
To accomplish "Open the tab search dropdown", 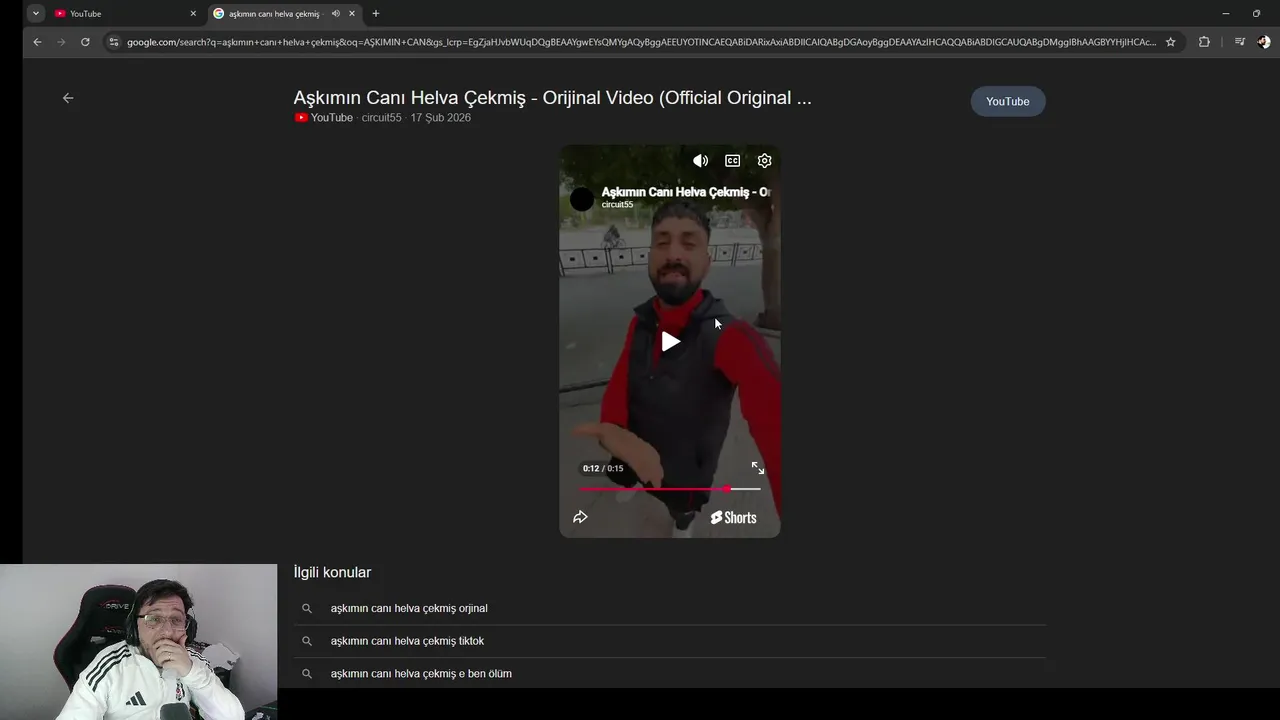I will 36,14.
